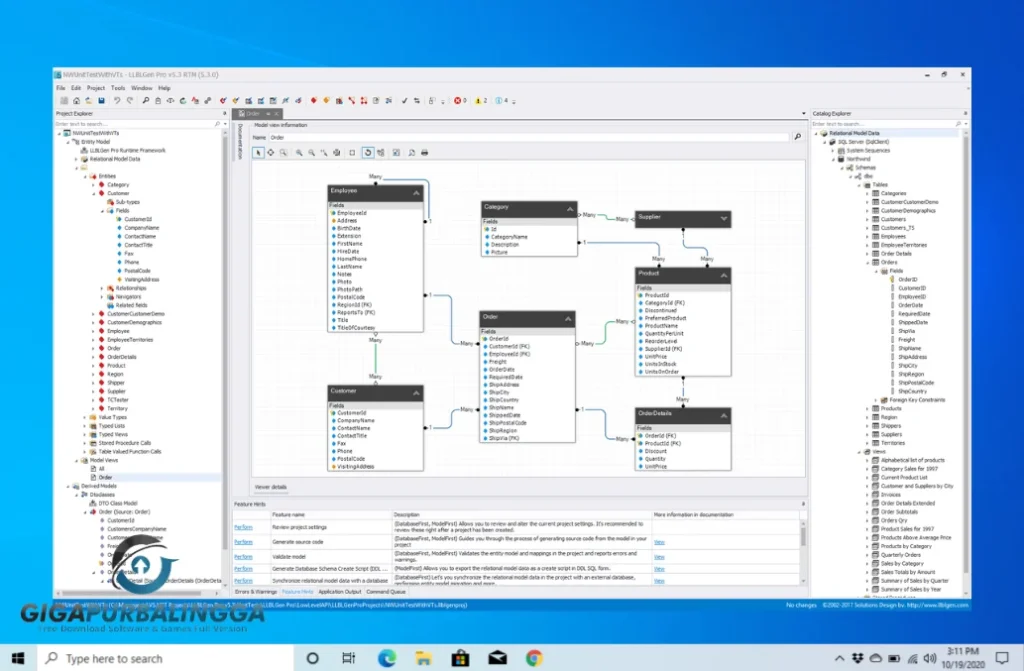This screenshot has height=671, width=1024.
Task: Switch to the Errors & Warnings tab
Action: pos(256,592)
